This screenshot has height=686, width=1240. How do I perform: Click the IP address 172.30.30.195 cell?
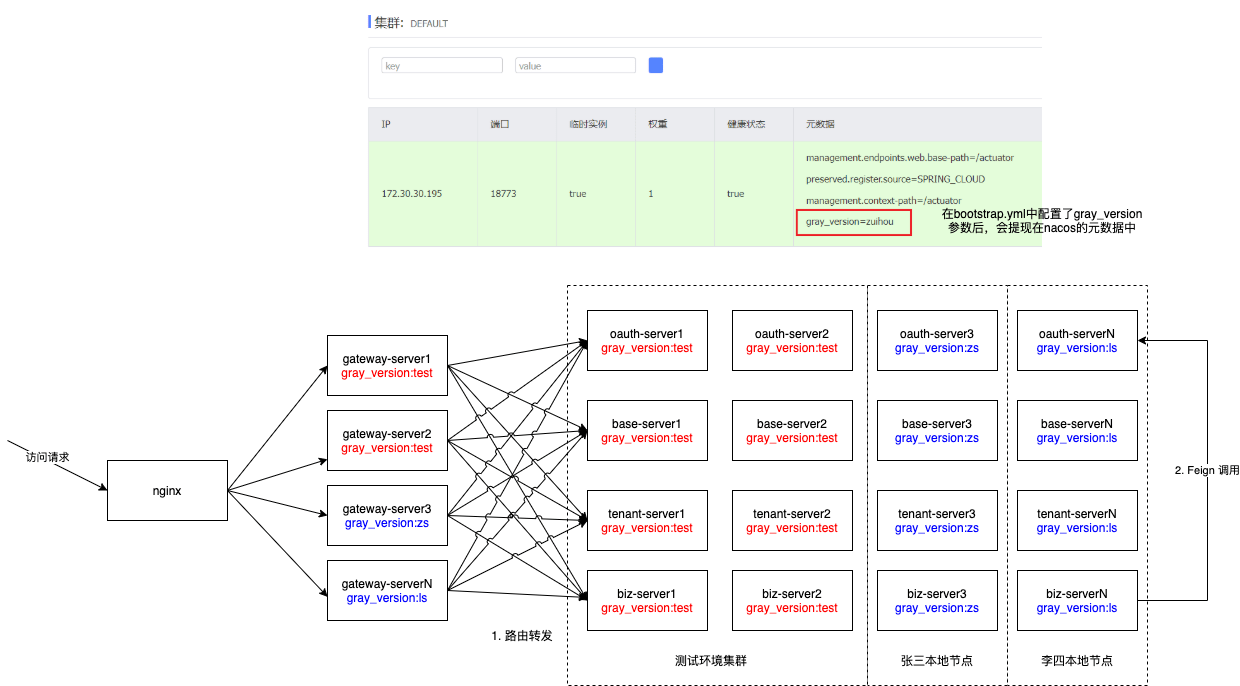pyautogui.click(x=412, y=193)
